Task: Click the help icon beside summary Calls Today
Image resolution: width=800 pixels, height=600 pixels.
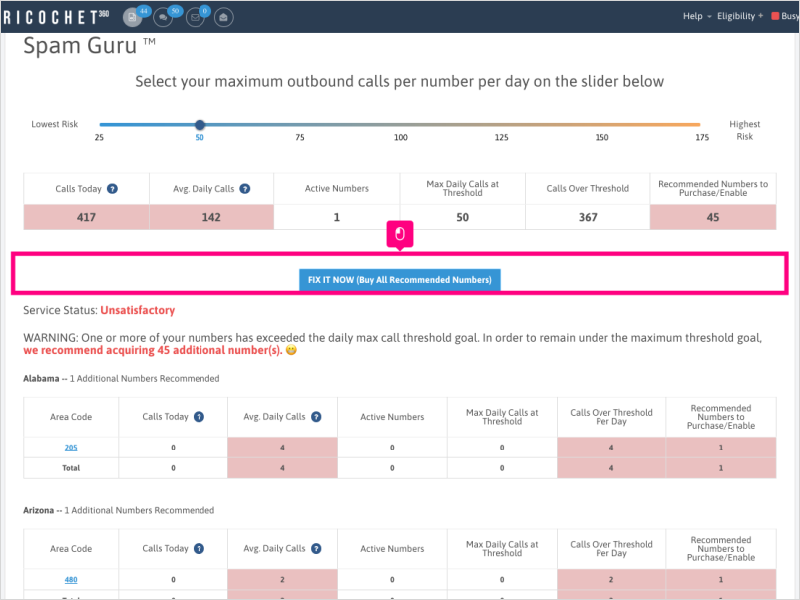Action: pos(112,189)
